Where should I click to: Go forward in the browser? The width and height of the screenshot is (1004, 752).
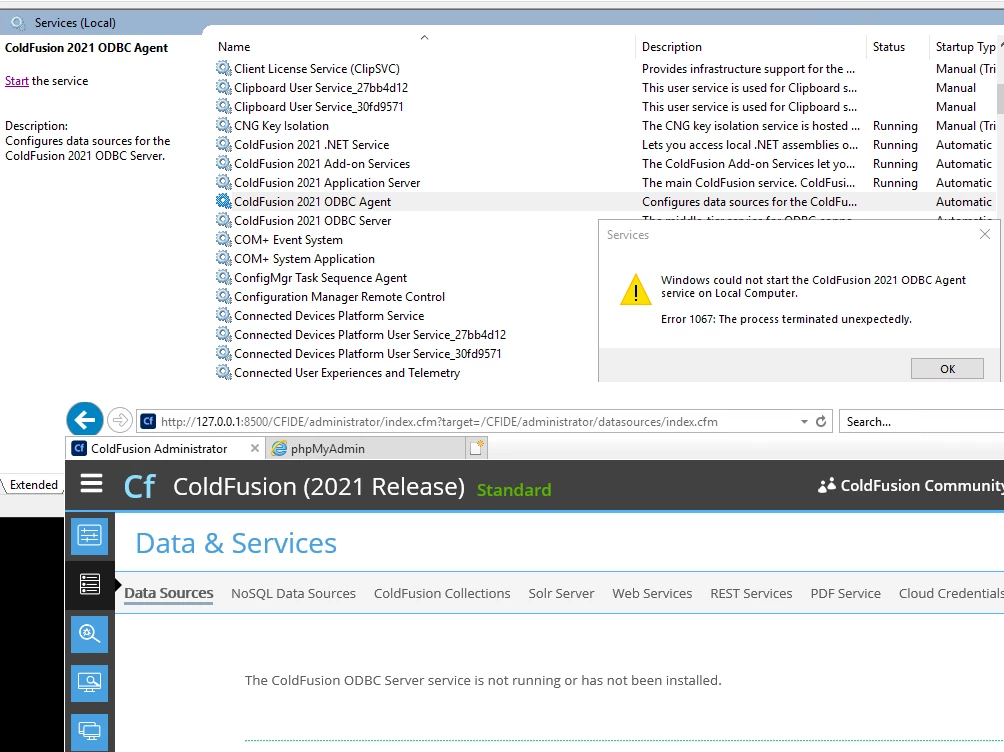119,421
